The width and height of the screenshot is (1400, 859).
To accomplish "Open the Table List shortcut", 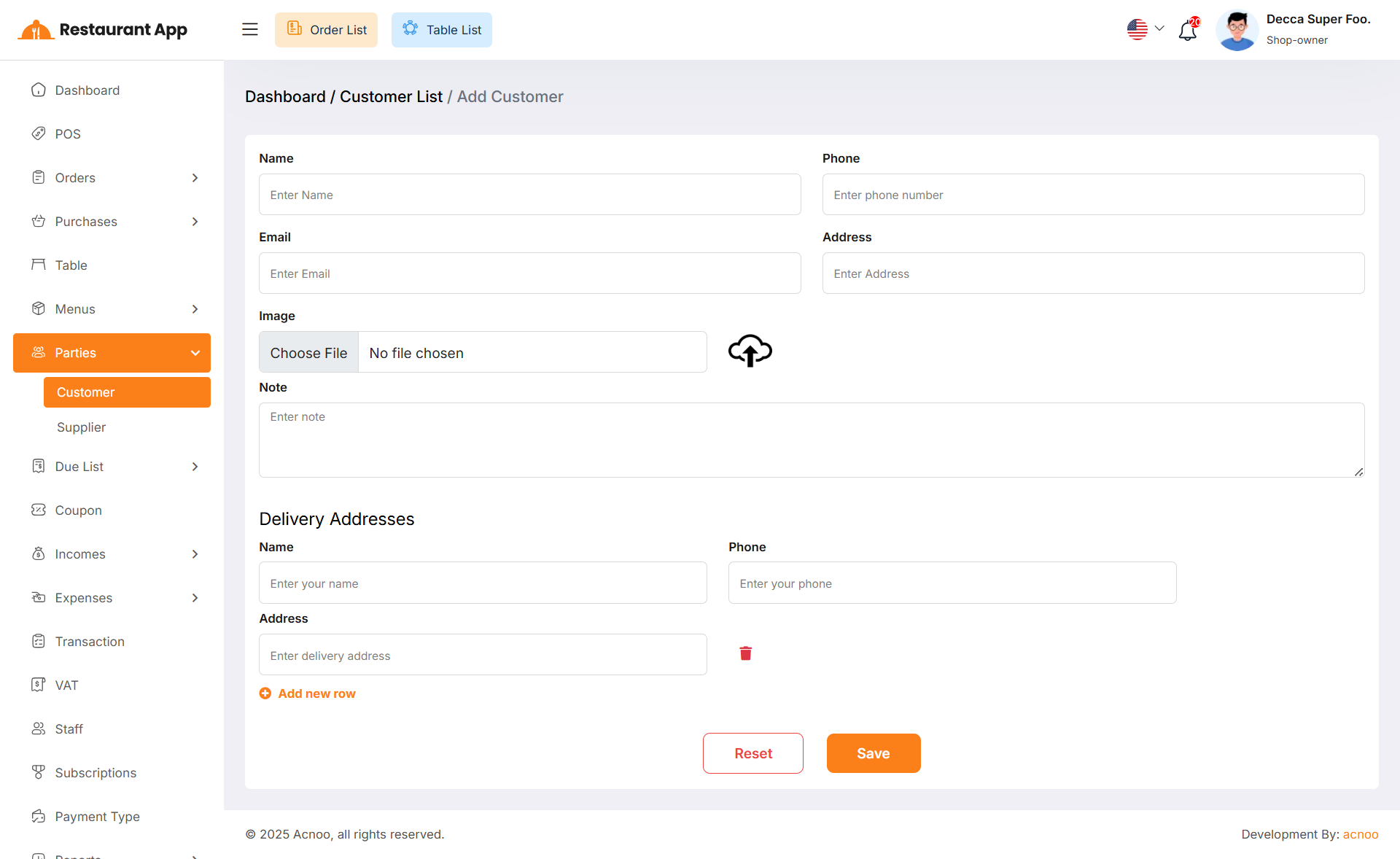I will click(441, 30).
